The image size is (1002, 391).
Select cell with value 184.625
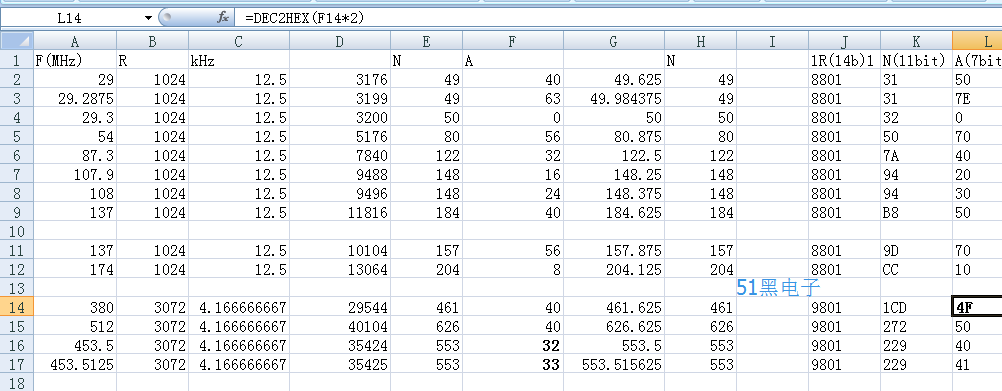[x=613, y=212]
